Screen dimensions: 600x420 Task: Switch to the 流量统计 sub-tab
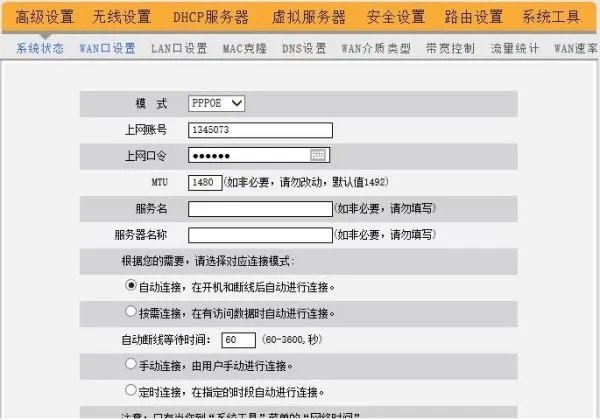515,49
